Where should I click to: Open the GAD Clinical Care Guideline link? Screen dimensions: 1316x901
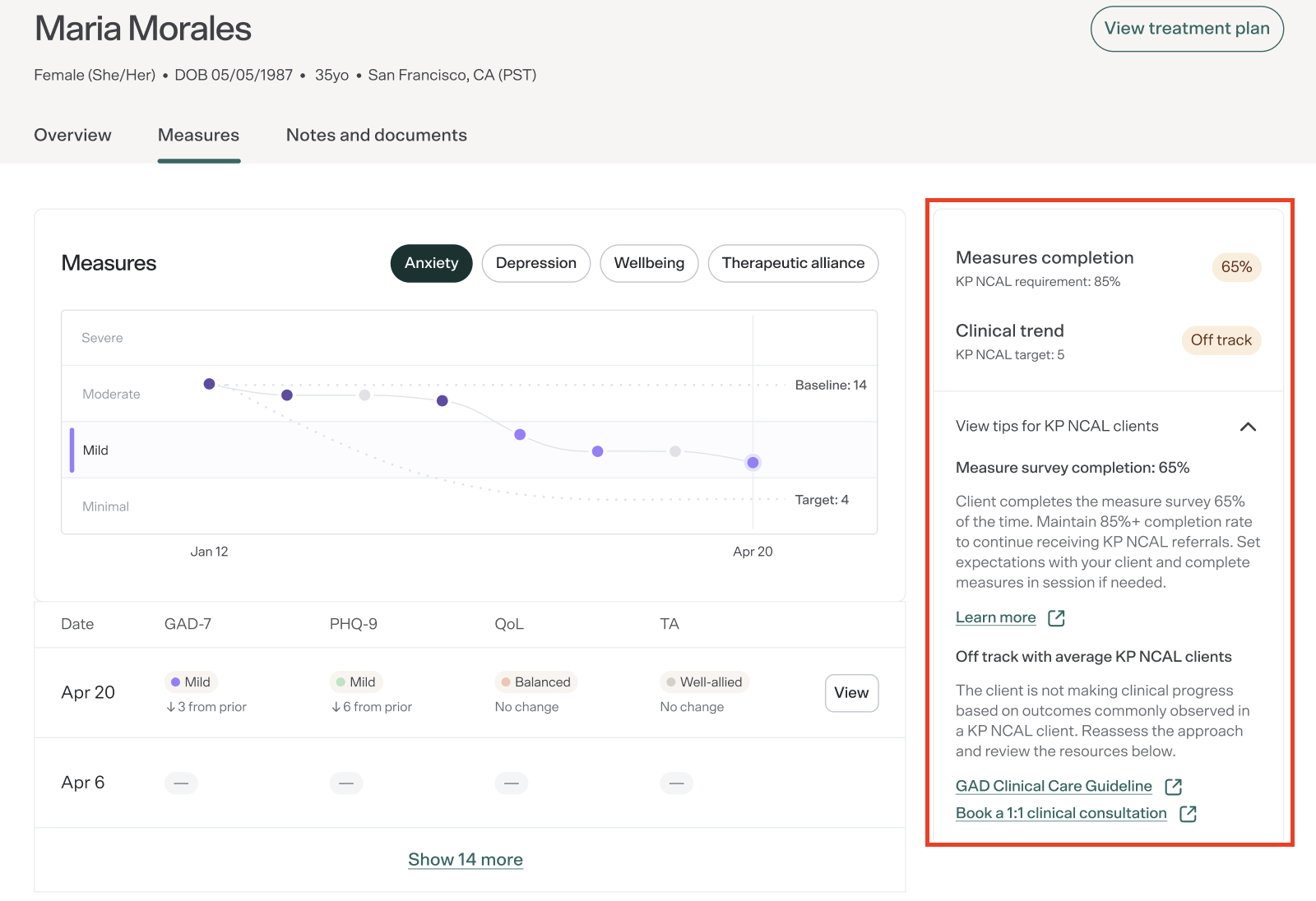click(1054, 786)
